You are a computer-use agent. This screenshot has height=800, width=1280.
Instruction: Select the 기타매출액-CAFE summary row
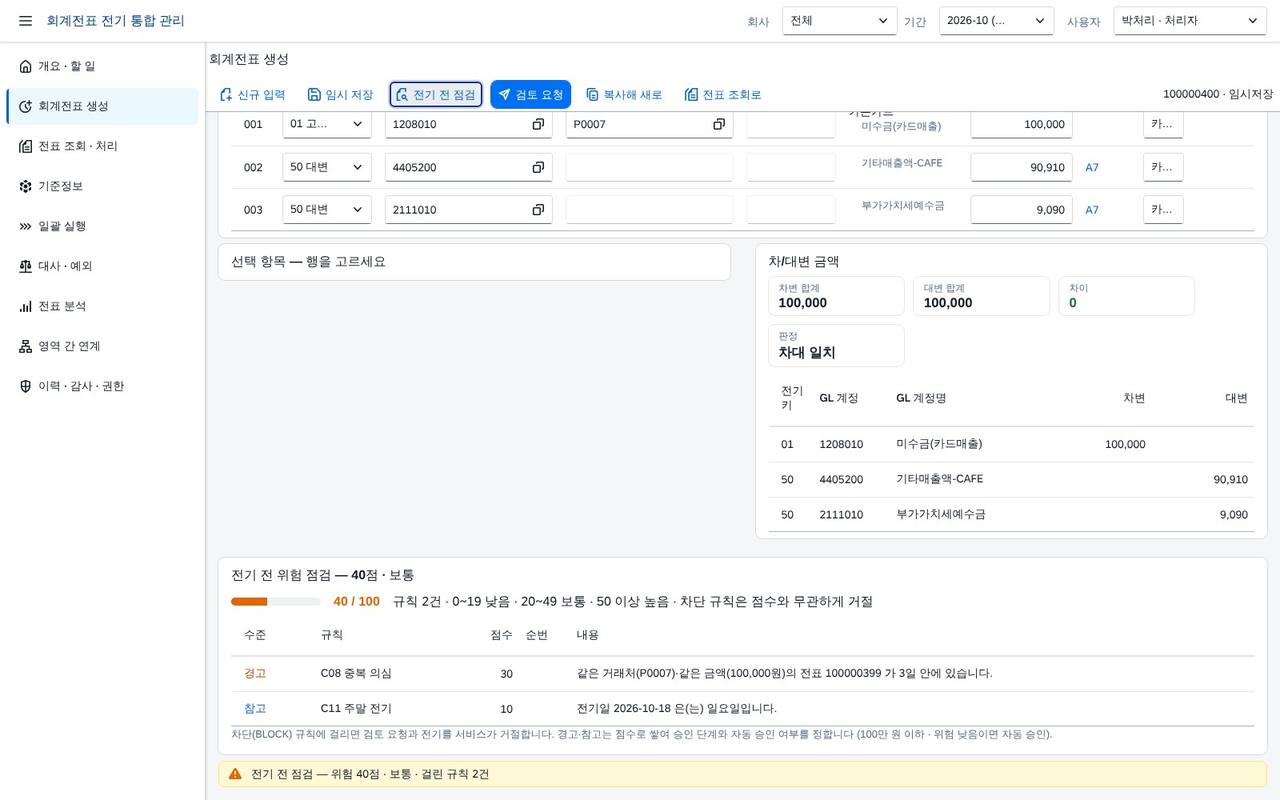pos(1011,480)
